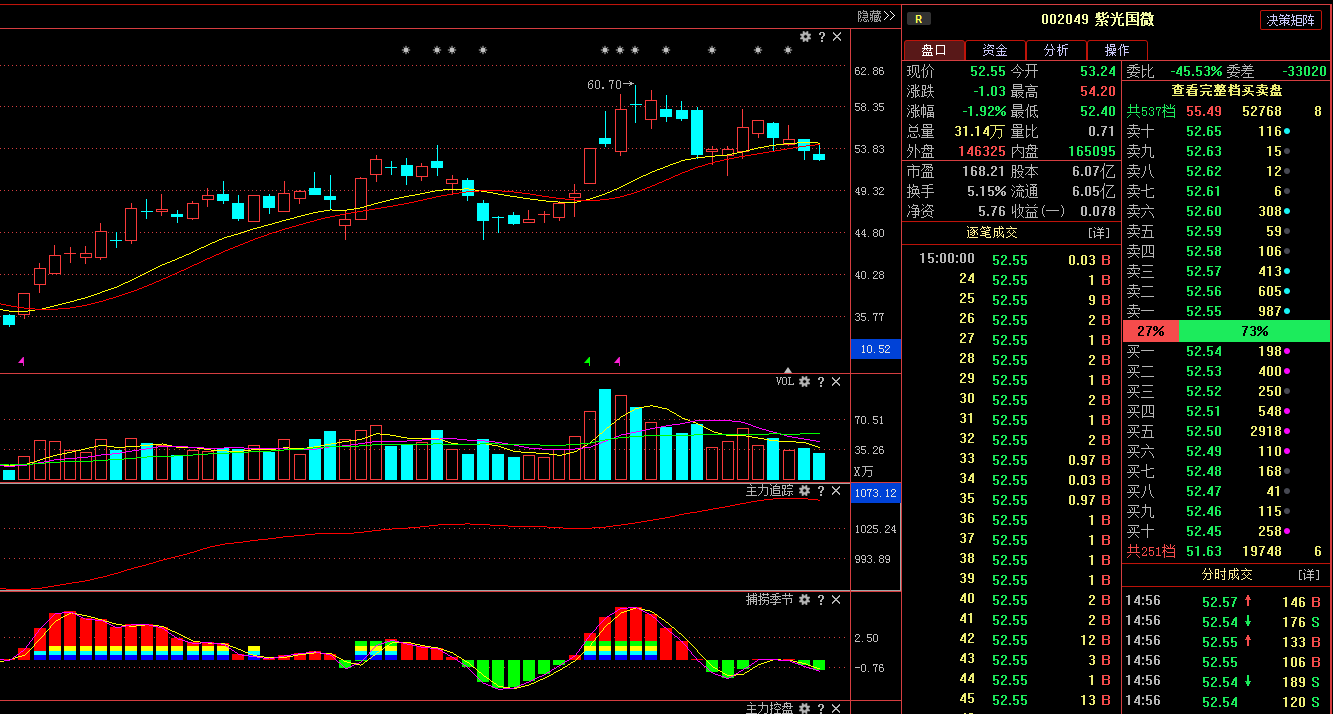Collapse side panel with 隐藏>> button

[876, 16]
